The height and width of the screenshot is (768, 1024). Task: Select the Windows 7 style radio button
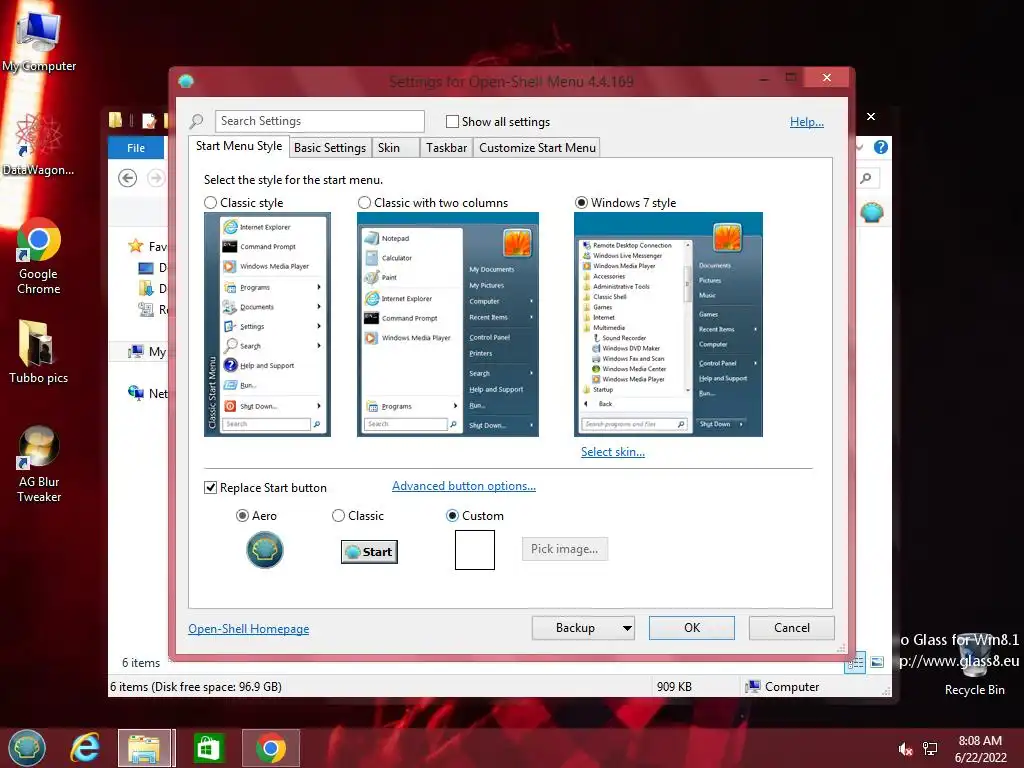point(581,203)
